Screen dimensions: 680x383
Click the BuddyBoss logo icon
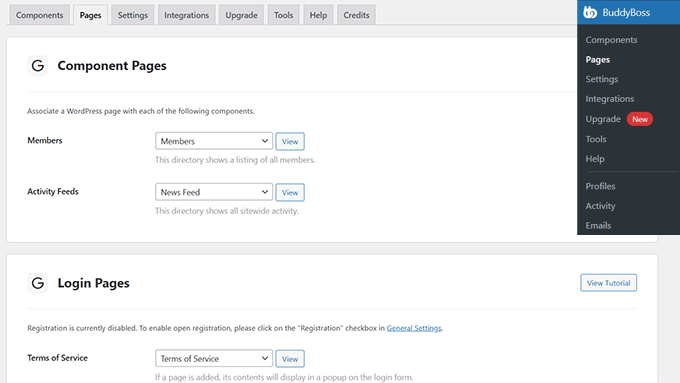[x=590, y=12]
